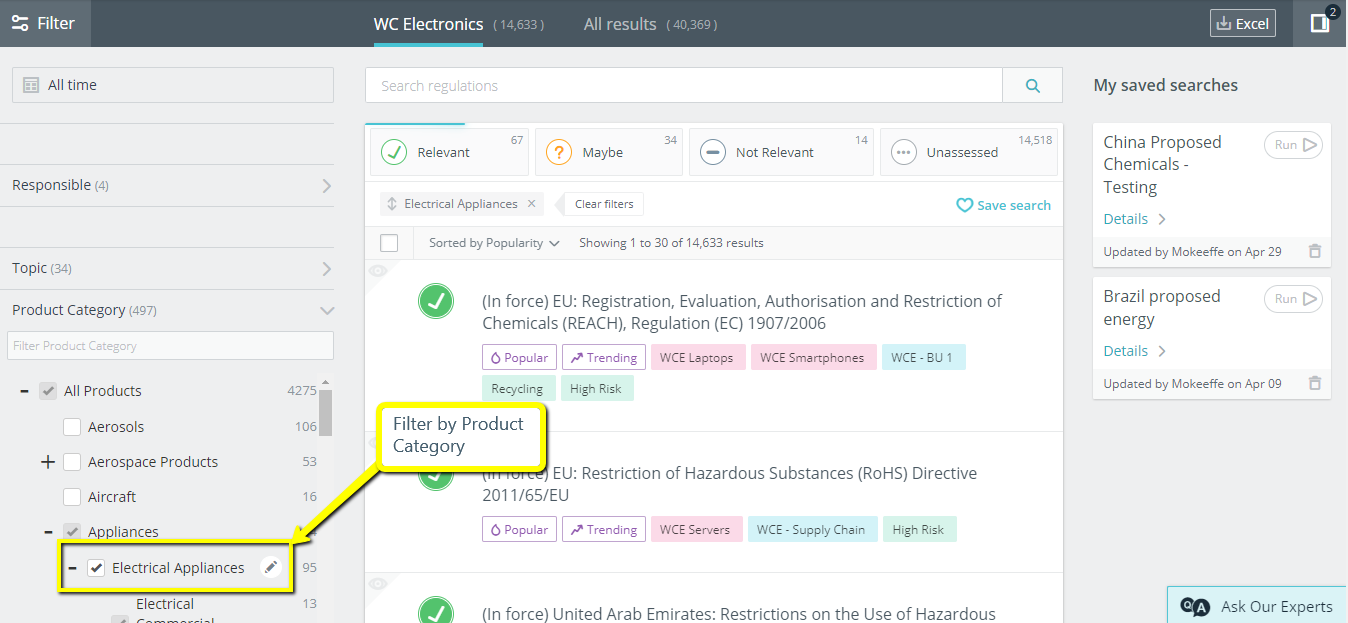Open the Sorted by Popularity dropdown
The height and width of the screenshot is (623, 1348).
pos(490,242)
